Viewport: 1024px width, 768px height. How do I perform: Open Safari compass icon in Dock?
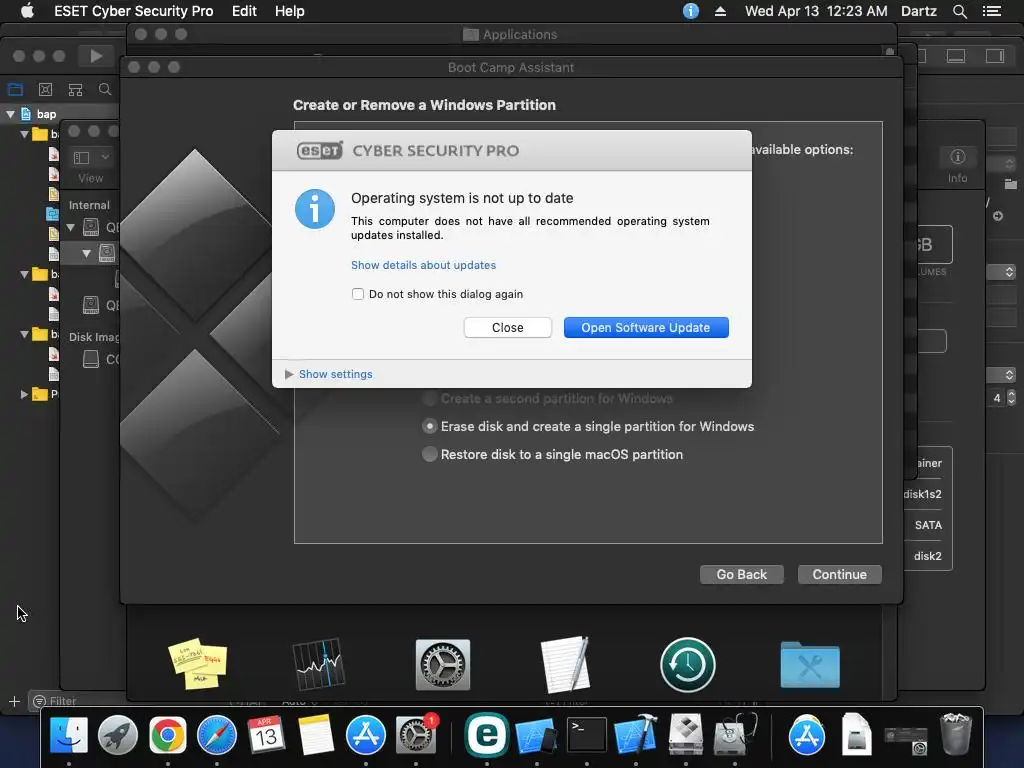[x=217, y=735]
